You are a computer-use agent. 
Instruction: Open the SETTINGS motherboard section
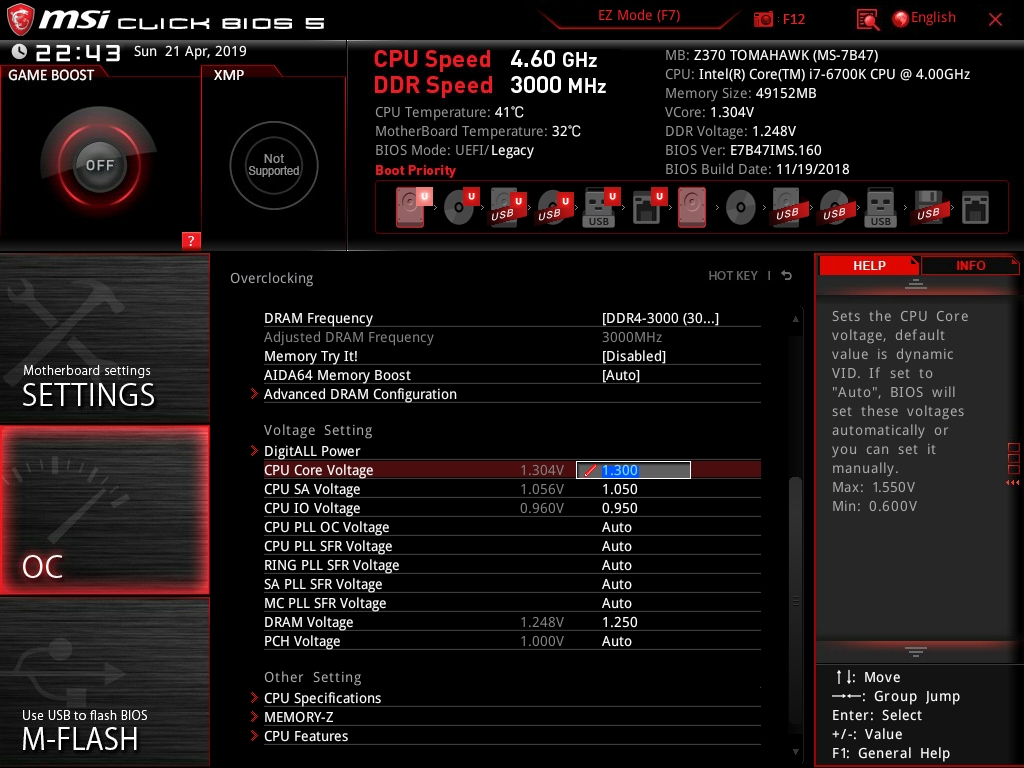click(x=104, y=338)
